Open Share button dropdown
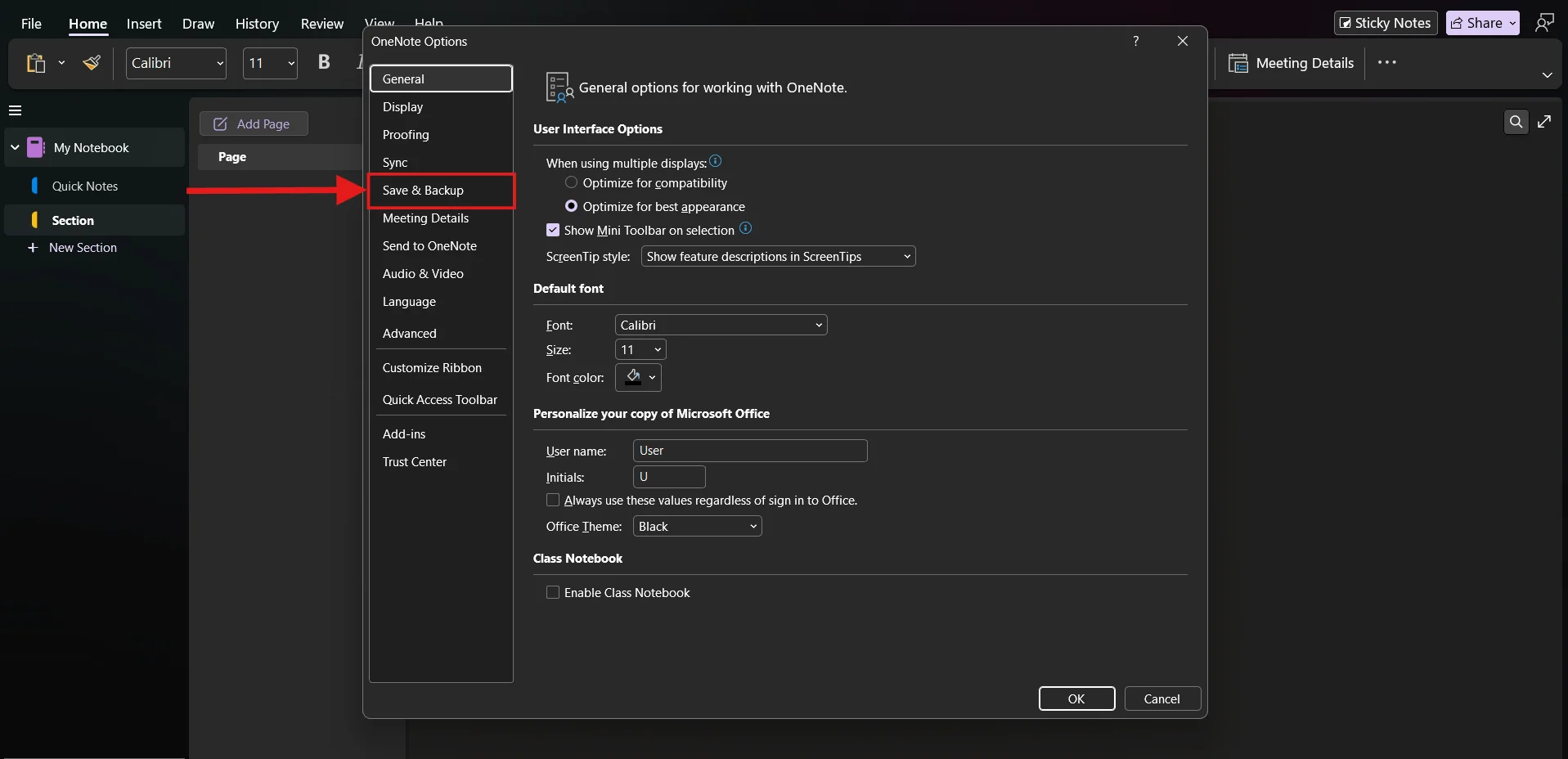Screen dimensions: 1568x759 tap(1512, 23)
